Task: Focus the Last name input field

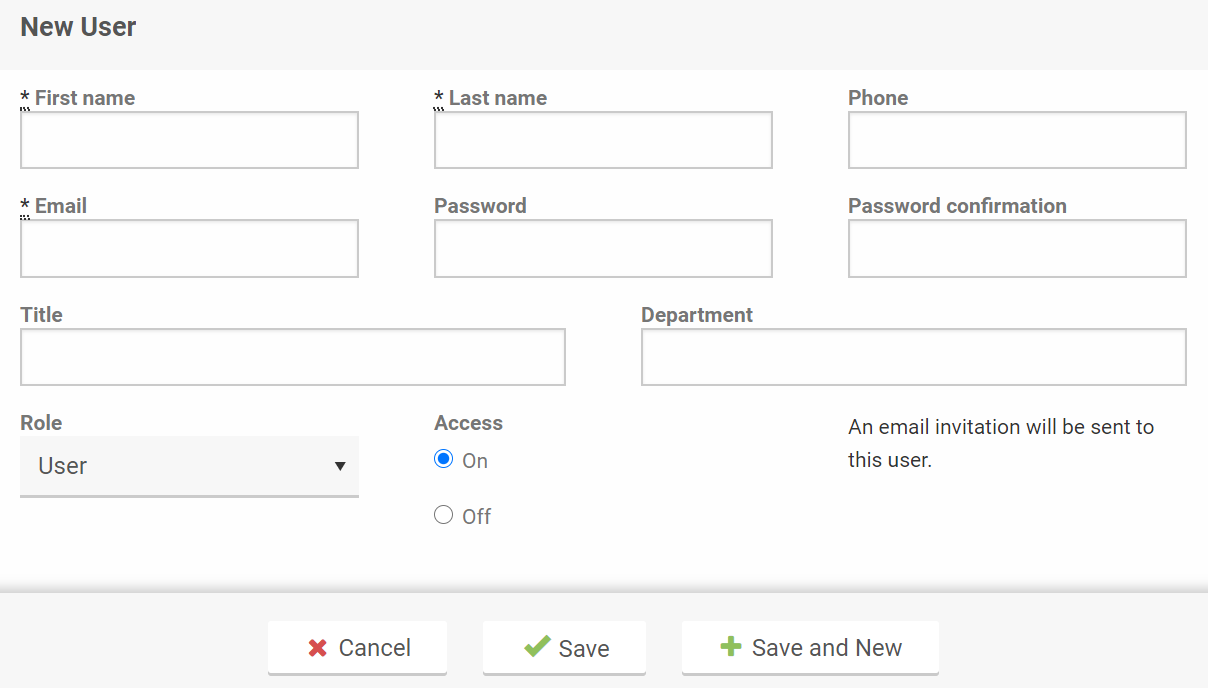Action: 603,140
